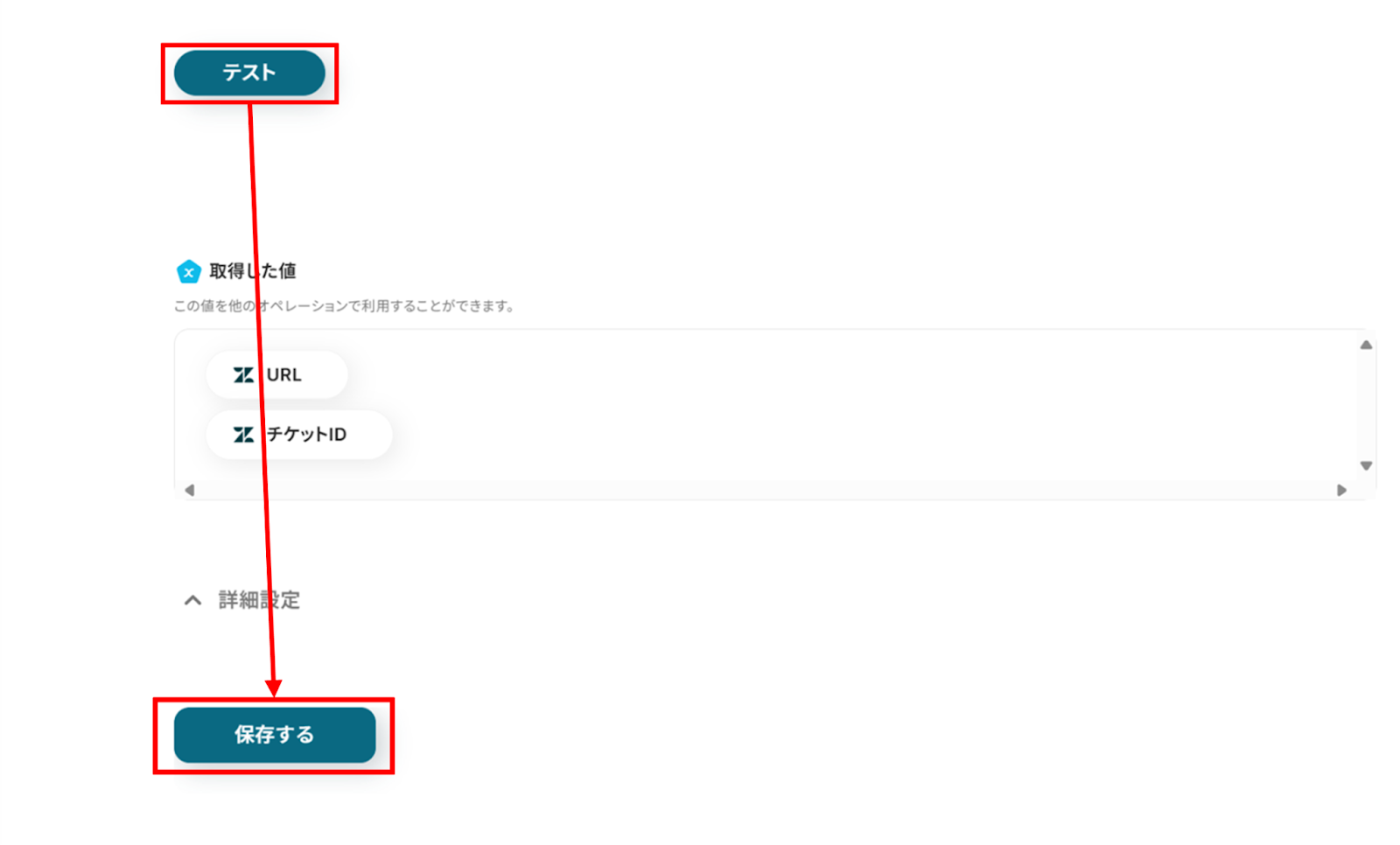The height and width of the screenshot is (845, 1400).
Task: Click the red arrowhead above 保存する
Action: point(273,688)
